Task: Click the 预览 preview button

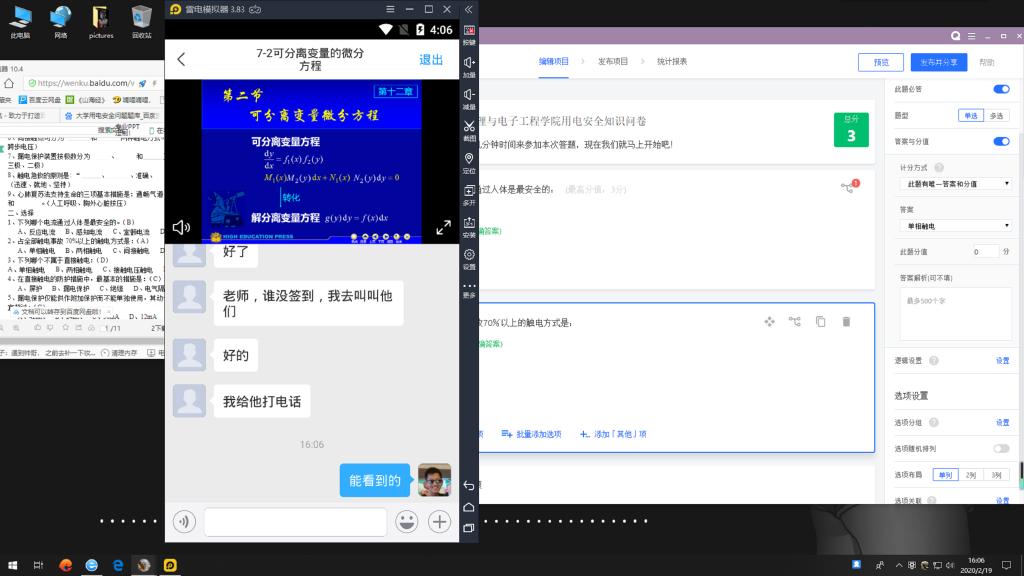Action: coord(880,62)
